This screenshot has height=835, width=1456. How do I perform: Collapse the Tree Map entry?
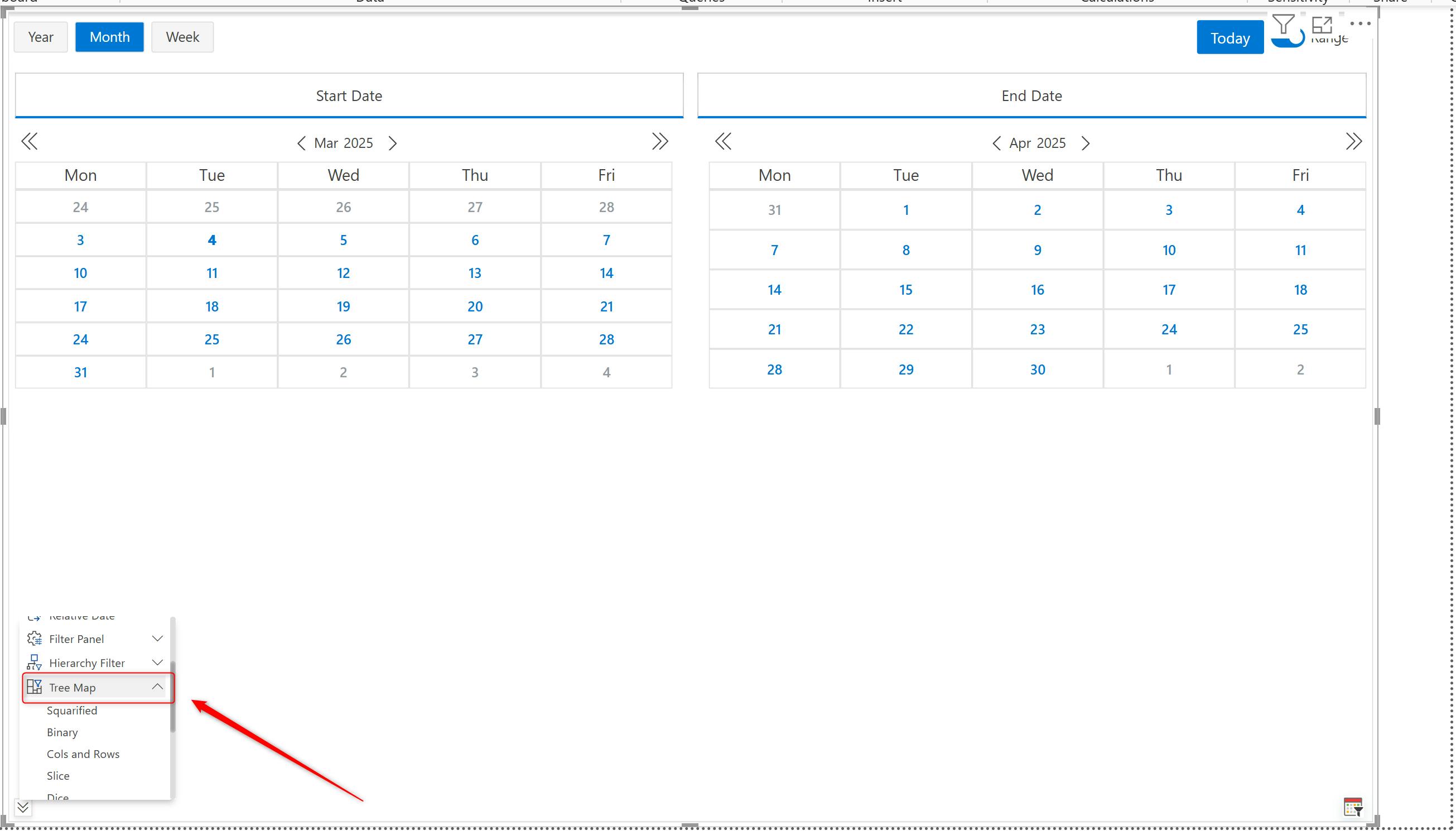click(157, 687)
